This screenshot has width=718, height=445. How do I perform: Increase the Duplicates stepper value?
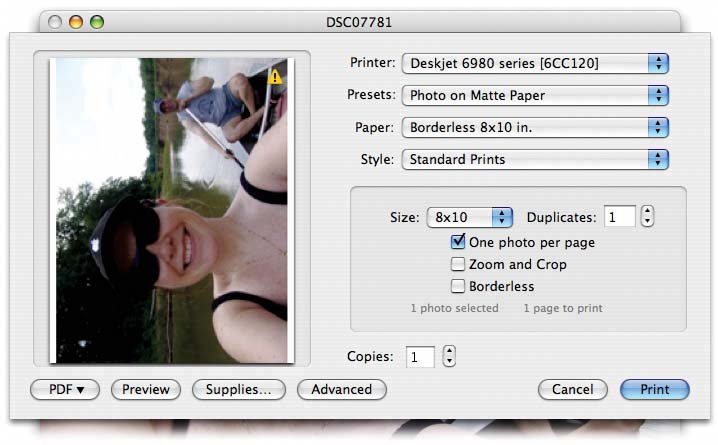tap(647, 211)
